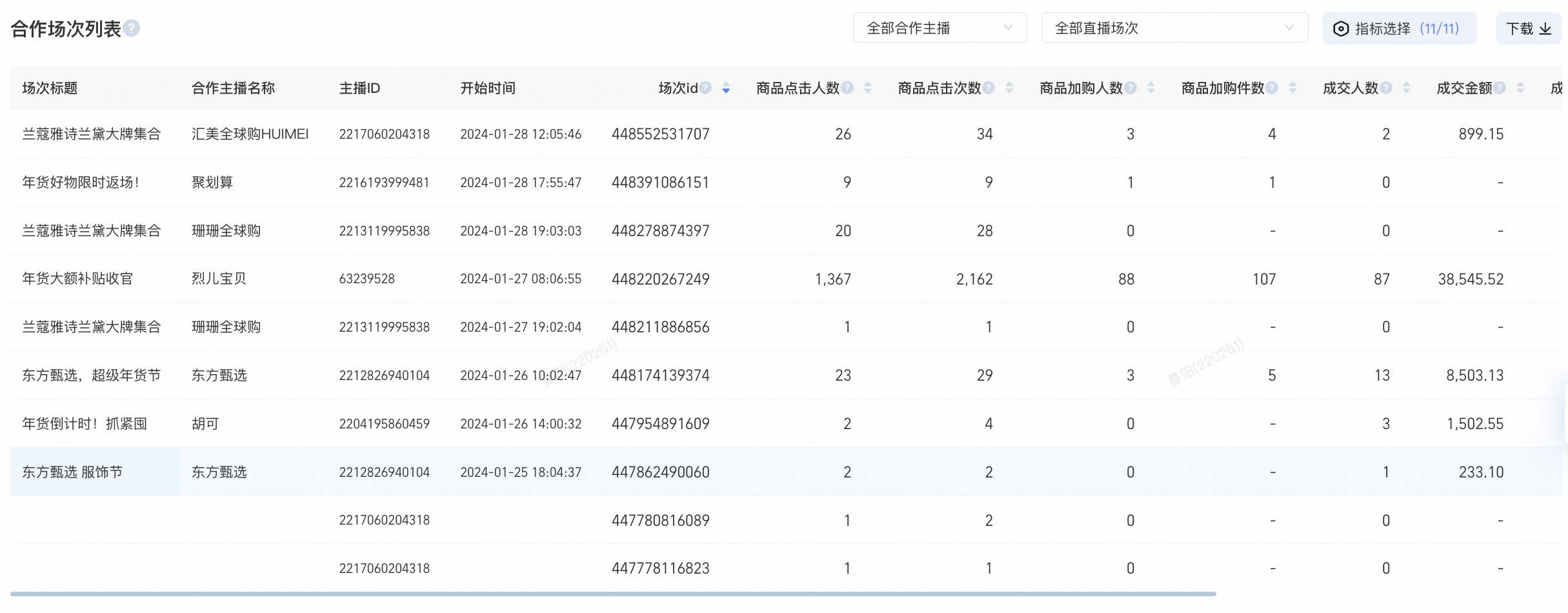Image resolution: width=1568 pixels, height=613 pixels.
Task: Click click-user value 1,367
Action: 833,279
